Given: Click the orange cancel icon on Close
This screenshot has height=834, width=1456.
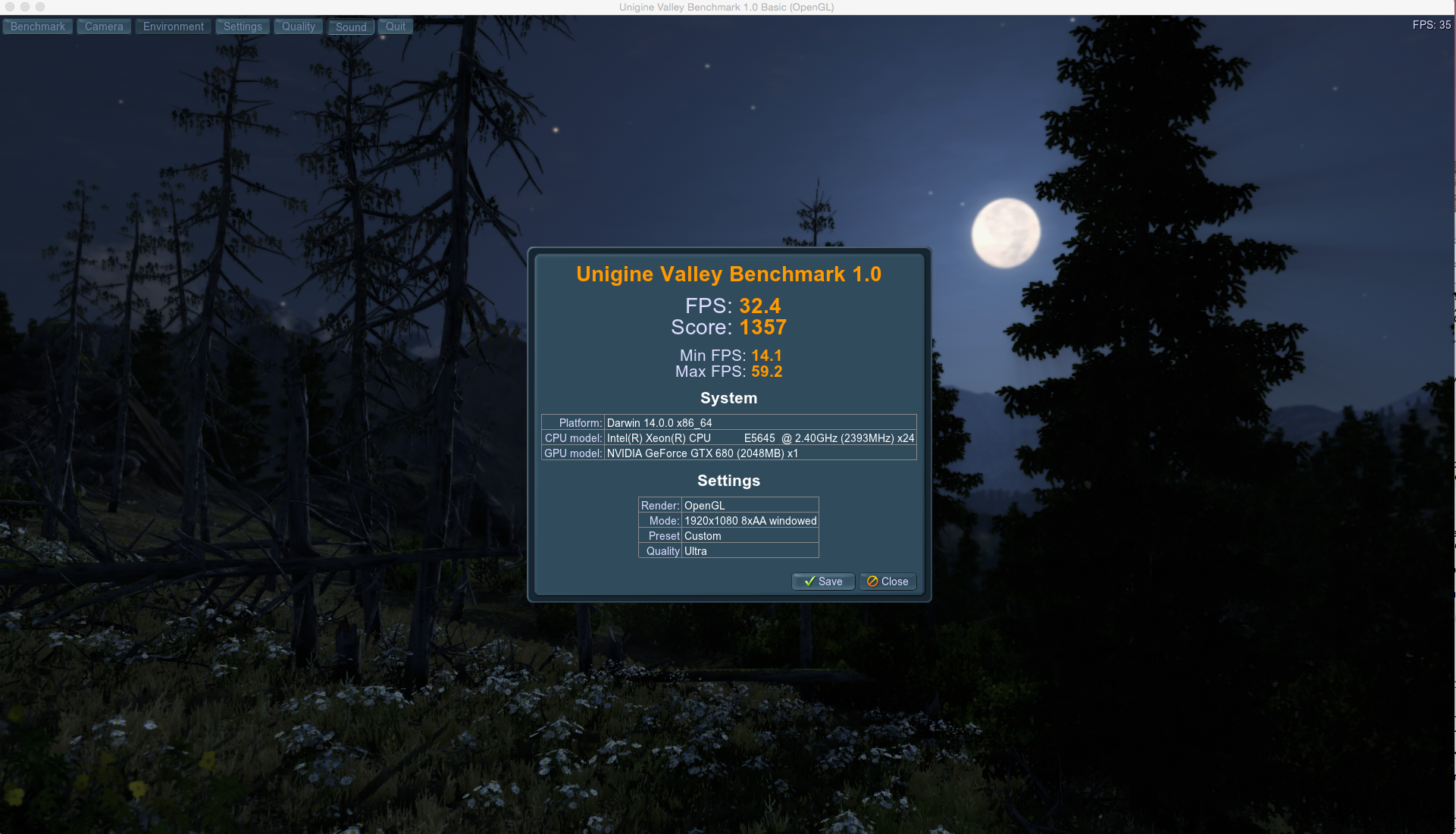Looking at the screenshot, I should click(872, 582).
